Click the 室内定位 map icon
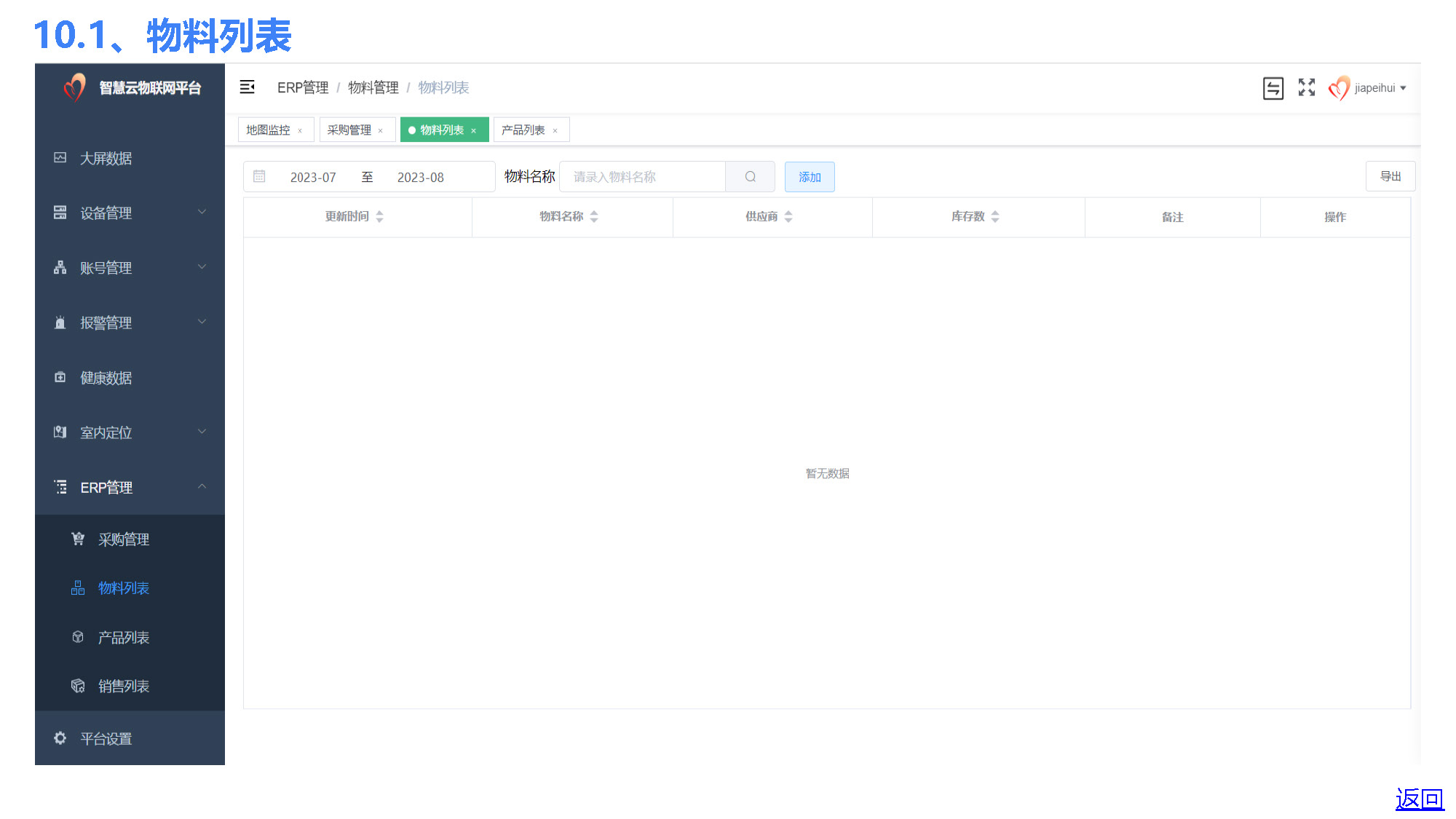Viewport: 1456px width, 819px height. click(60, 432)
